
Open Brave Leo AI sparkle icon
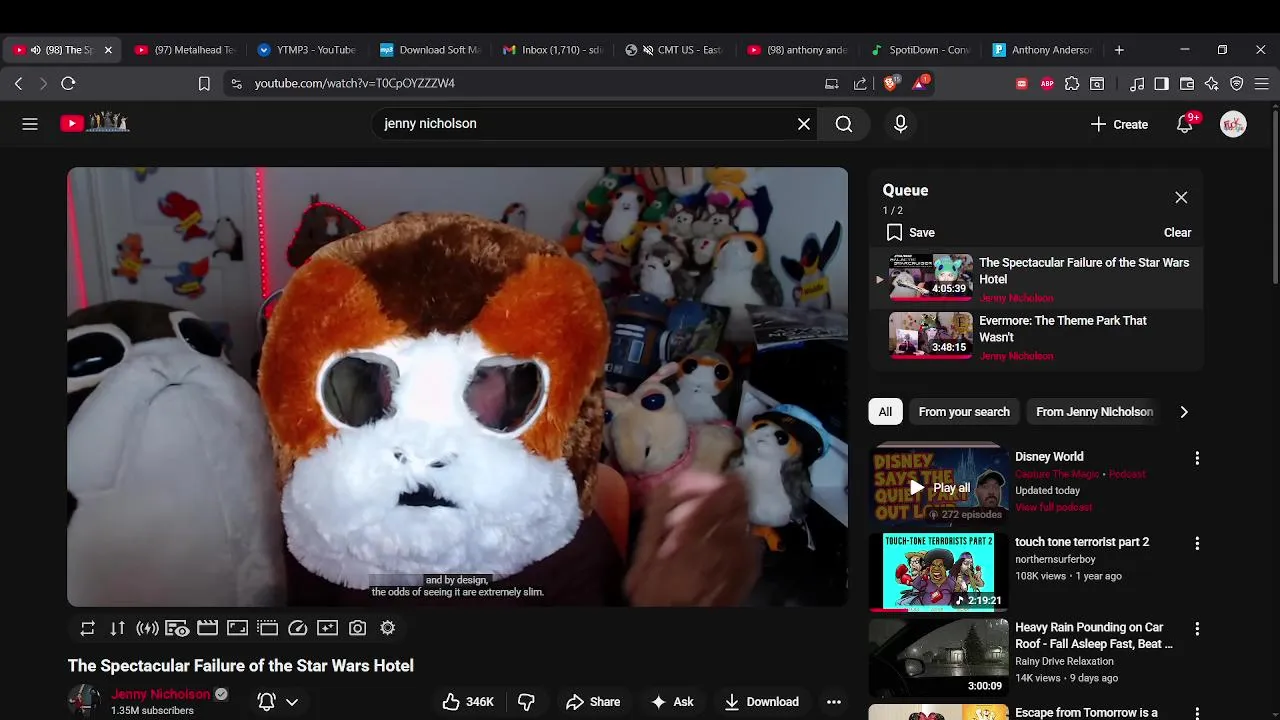[1212, 84]
